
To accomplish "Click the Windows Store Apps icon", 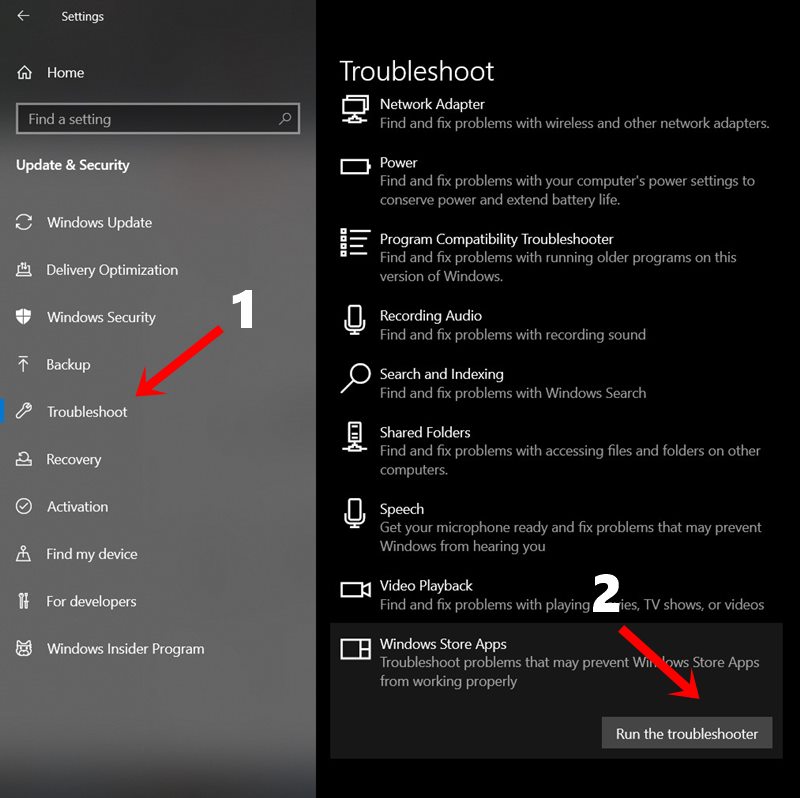I will click(355, 649).
